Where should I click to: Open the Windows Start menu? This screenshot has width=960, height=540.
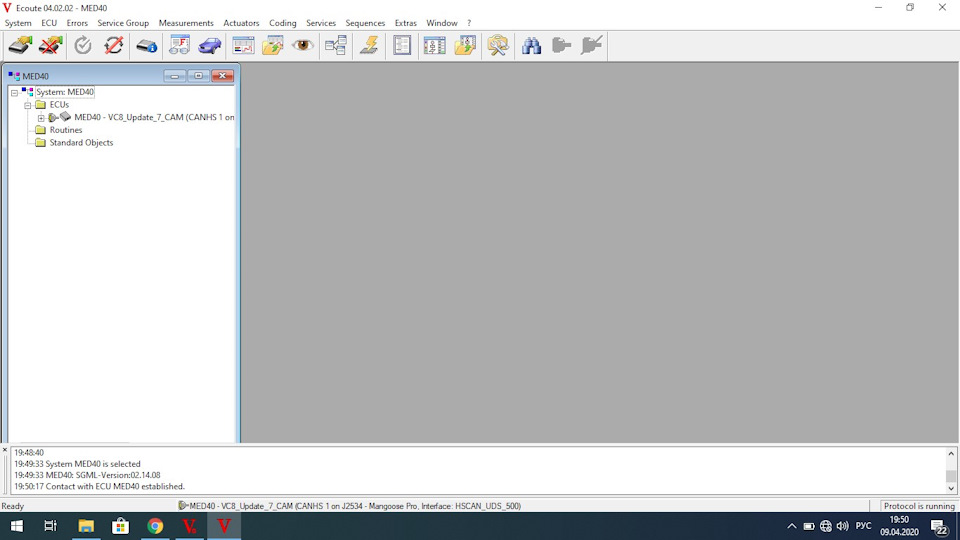[x=17, y=526]
